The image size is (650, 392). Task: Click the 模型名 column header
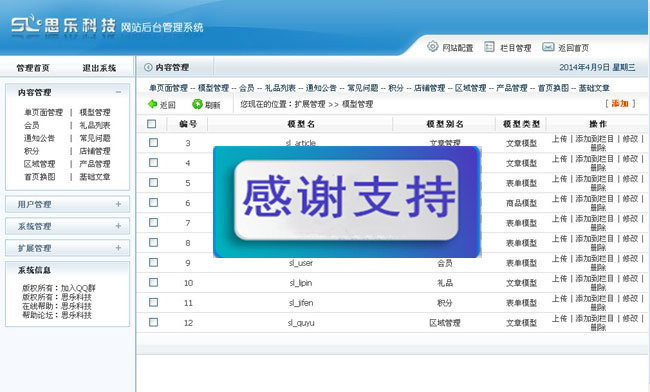click(301, 124)
